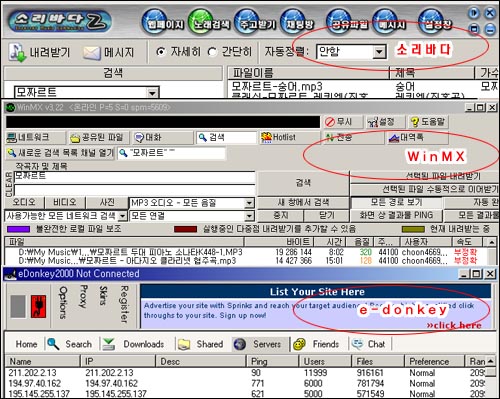Click the 중지 stop button in WinMX
500x399 pixels.
point(280,215)
